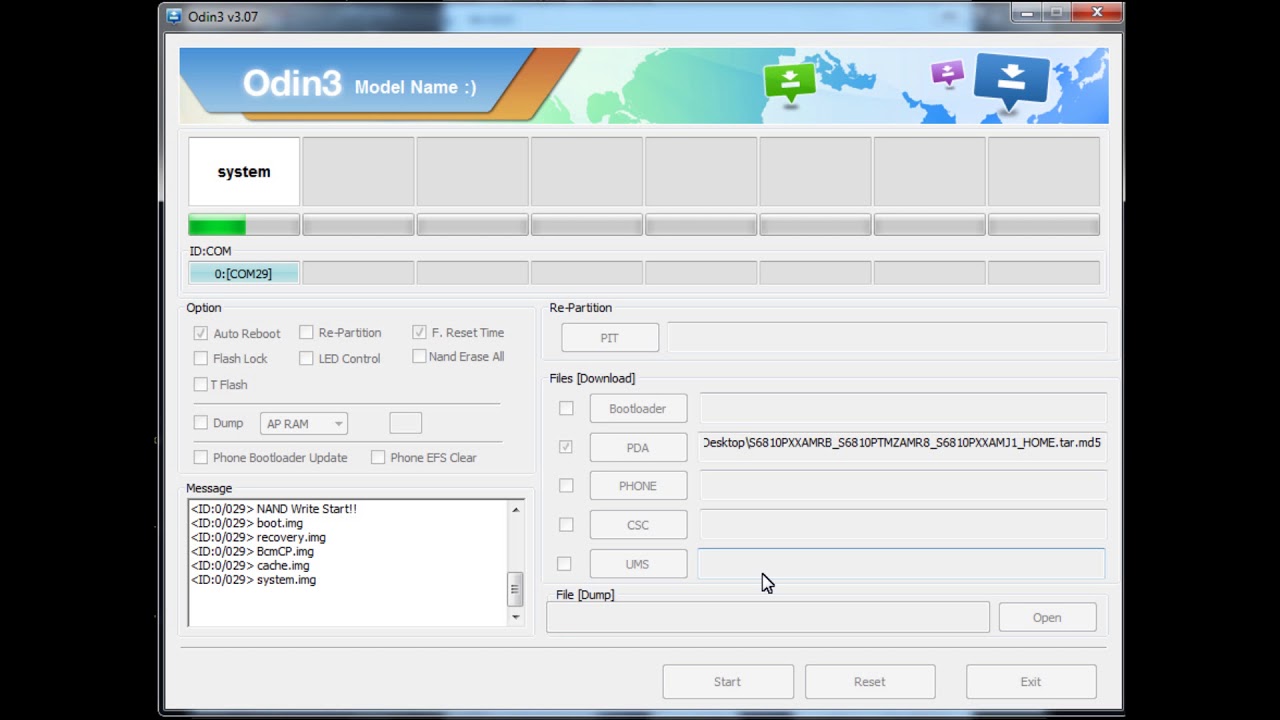This screenshot has height=720, width=1280.
Task: Click the PIT button
Action: tap(610, 338)
